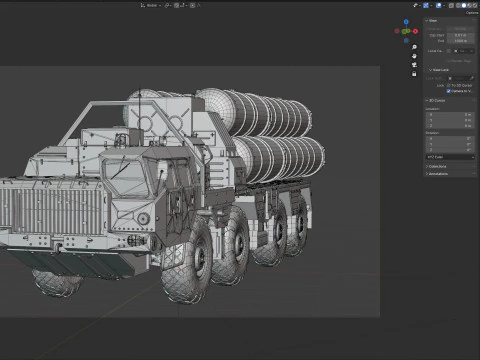Screen dimensions: 480x360
Task: Toggle X-Ray view button
Action: [451, 5]
